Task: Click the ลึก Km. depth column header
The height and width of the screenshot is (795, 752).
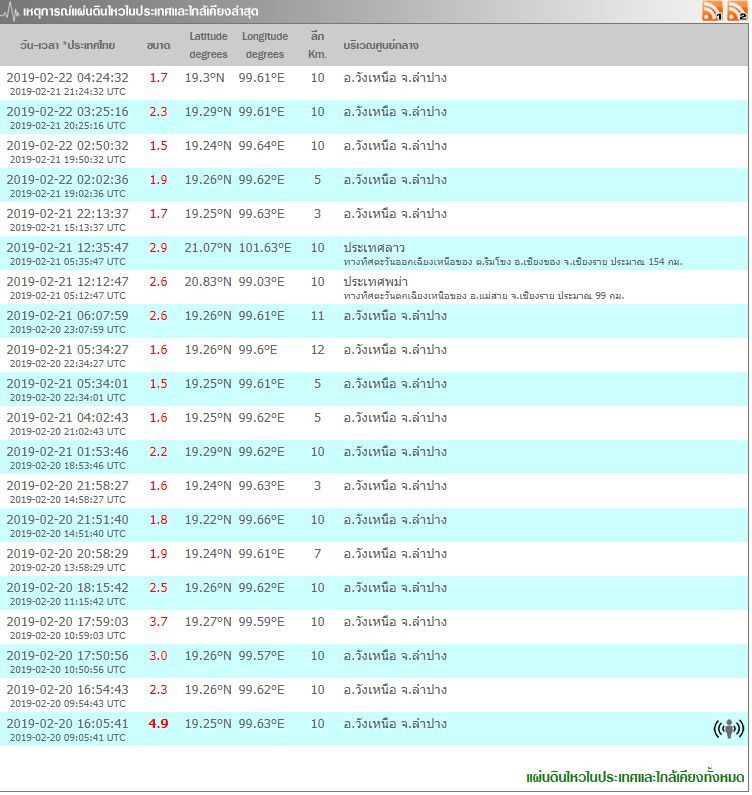Action: point(318,45)
